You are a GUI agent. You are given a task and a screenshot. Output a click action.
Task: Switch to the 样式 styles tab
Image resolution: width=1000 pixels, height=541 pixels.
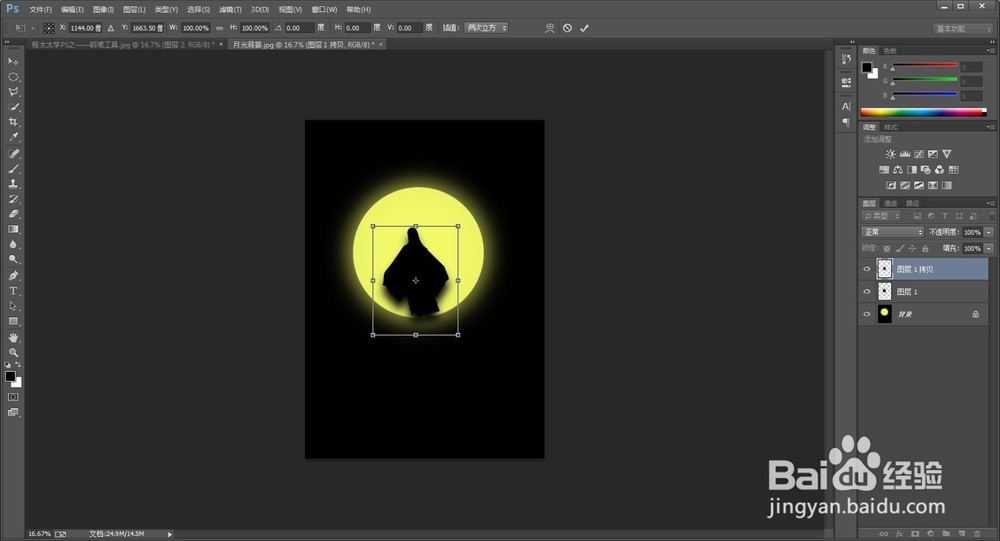[890, 127]
